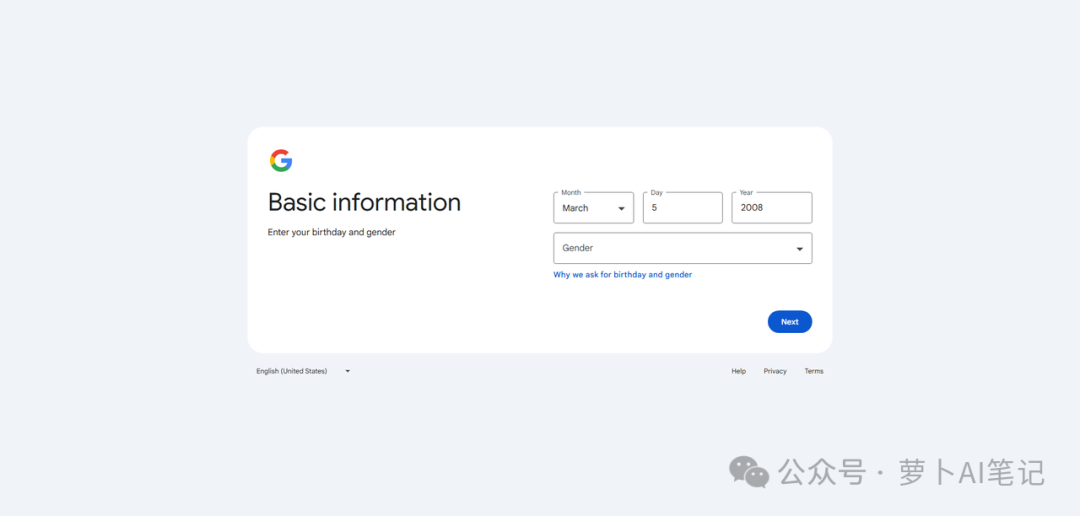Click 'Enter your birthday and gender' text
This screenshot has height=516, width=1080.
click(331, 232)
